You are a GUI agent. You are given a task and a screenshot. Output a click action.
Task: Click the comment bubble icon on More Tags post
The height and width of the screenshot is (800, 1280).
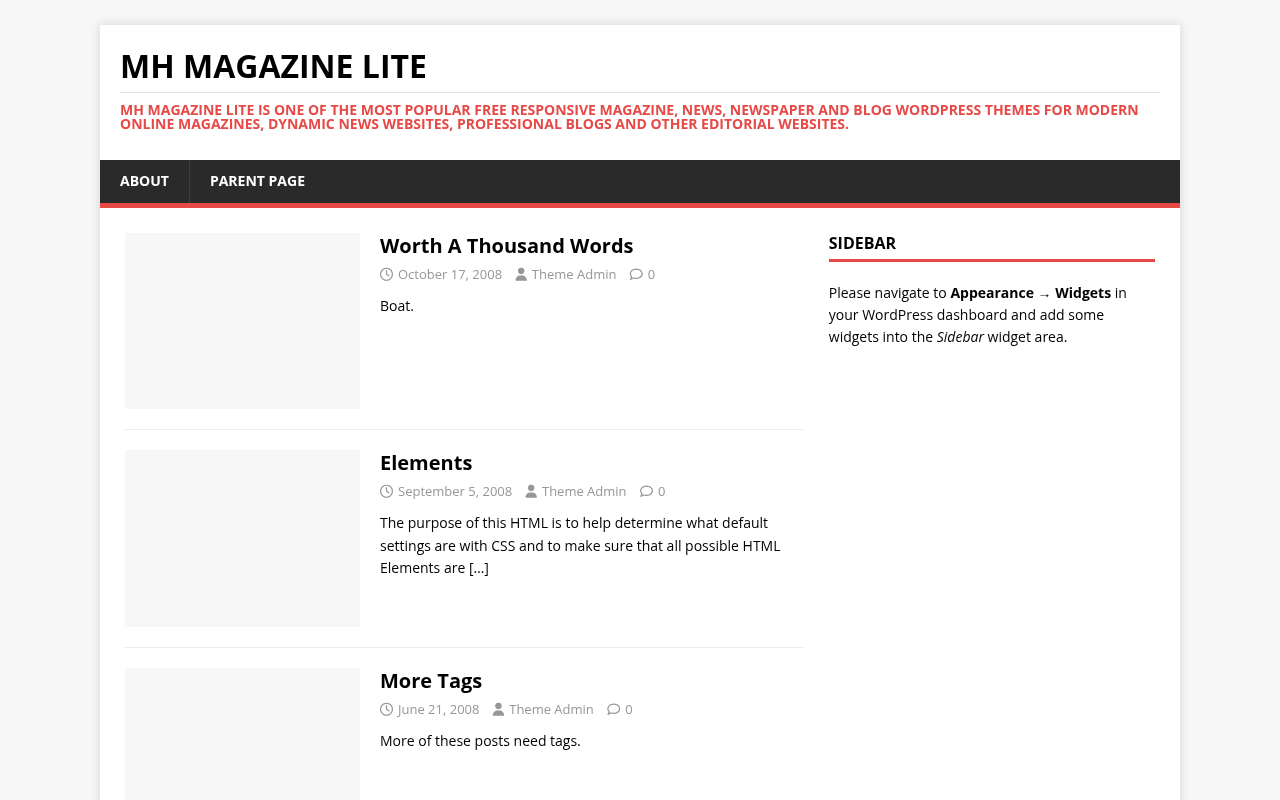(x=614, y=709)
